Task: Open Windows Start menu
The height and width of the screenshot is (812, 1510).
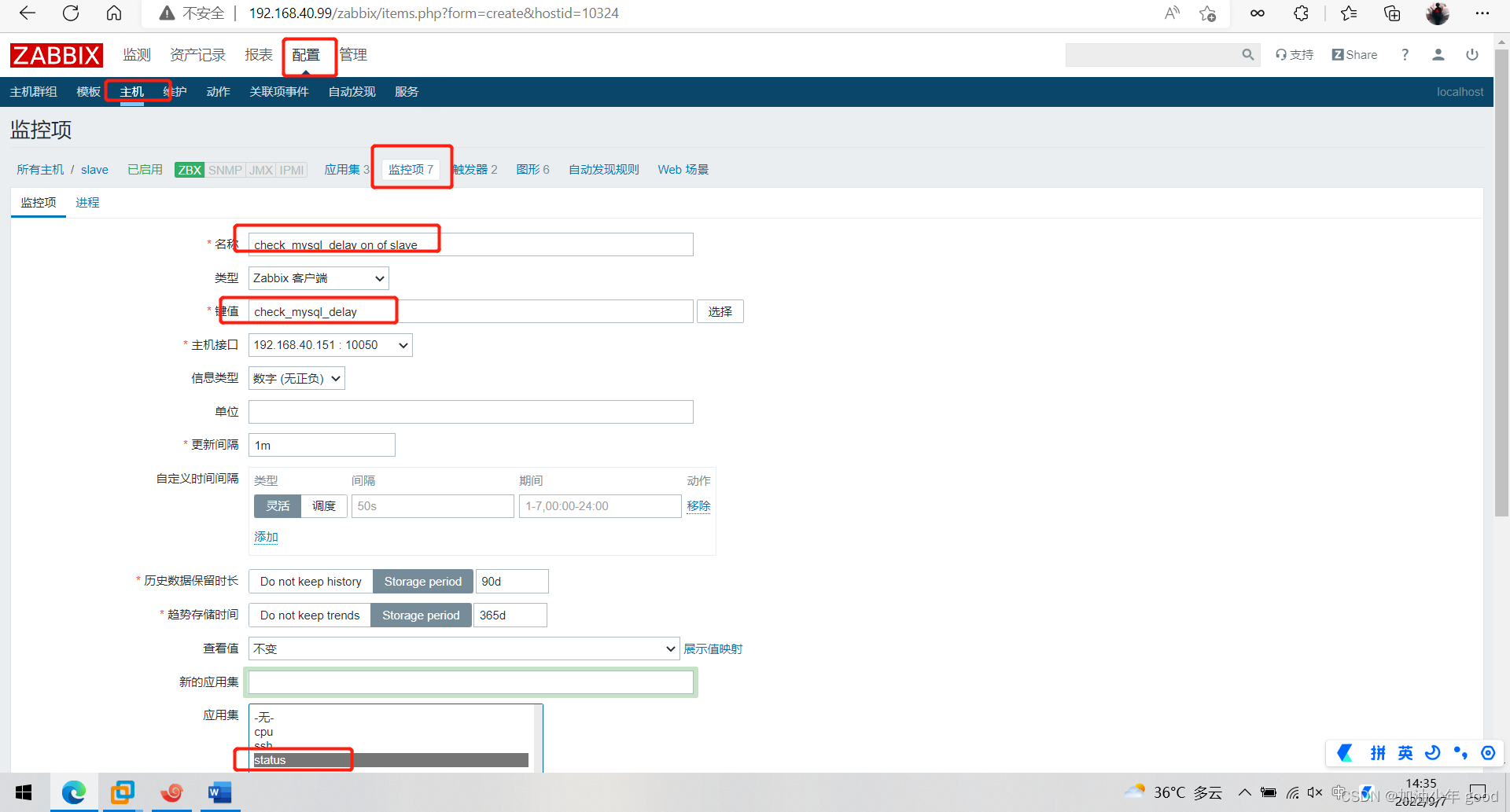Action: point(24,792)
